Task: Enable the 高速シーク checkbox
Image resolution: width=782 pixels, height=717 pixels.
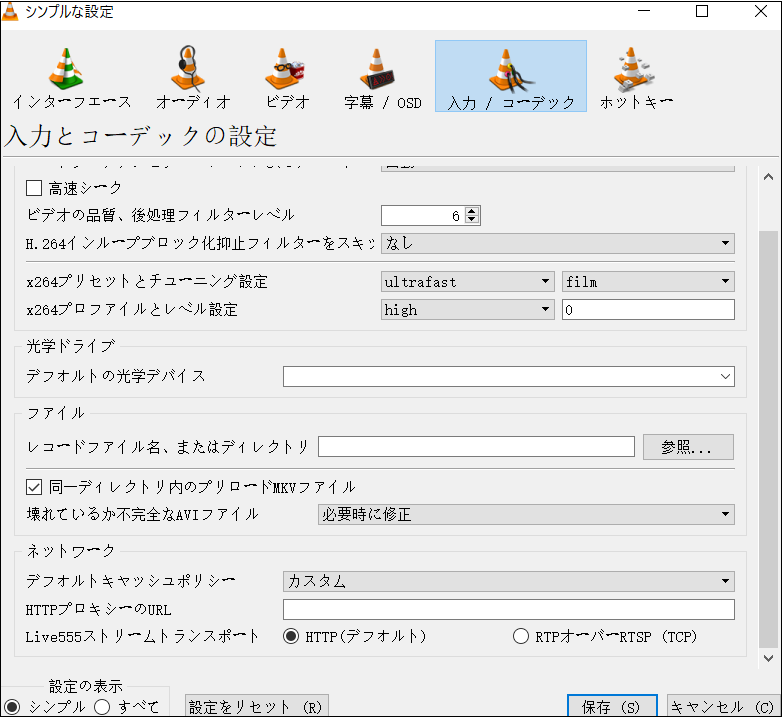Action: coord(34,188)
